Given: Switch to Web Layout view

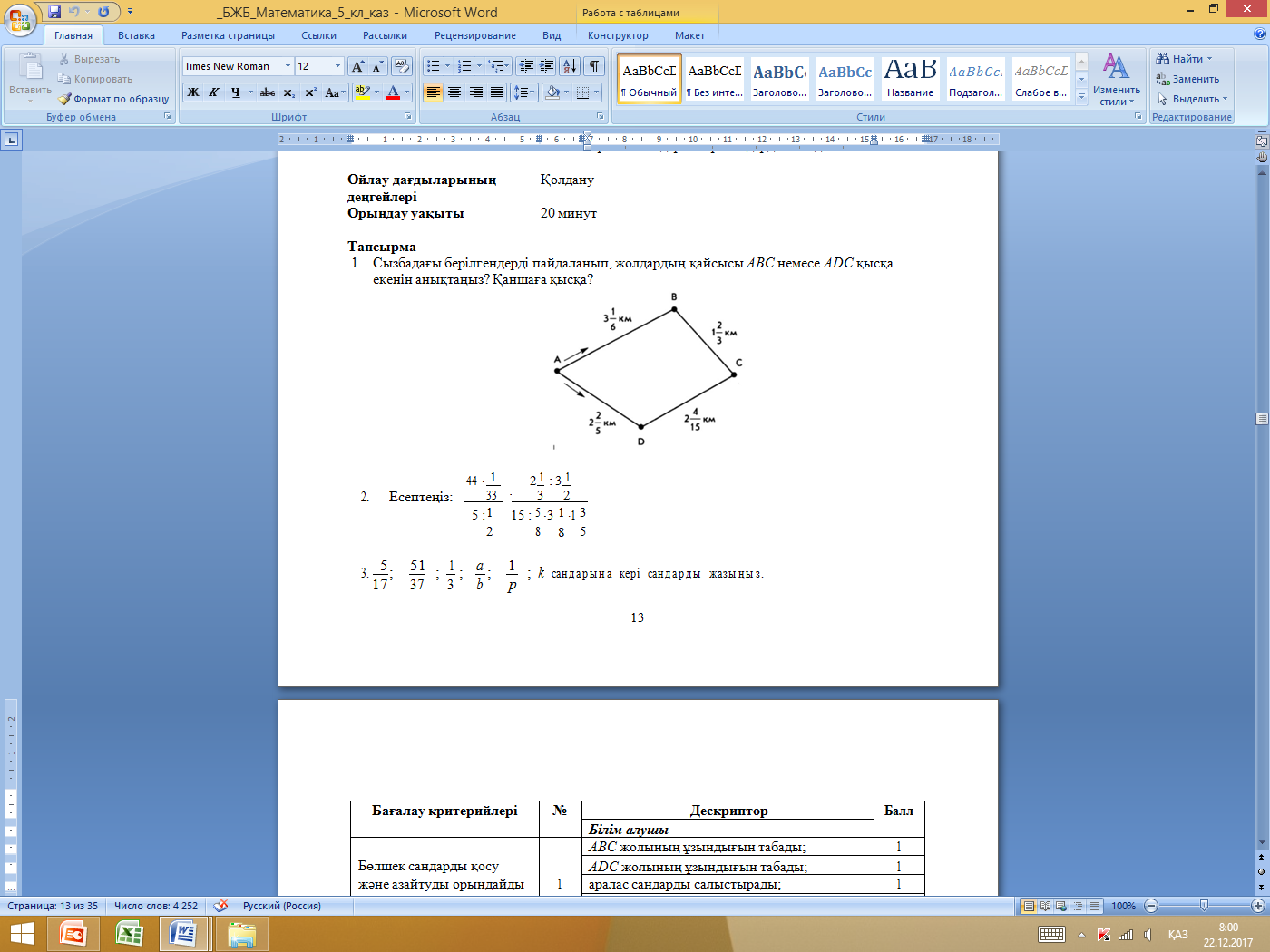Looking at the screenshot, I should click(x=1061, y=906).
